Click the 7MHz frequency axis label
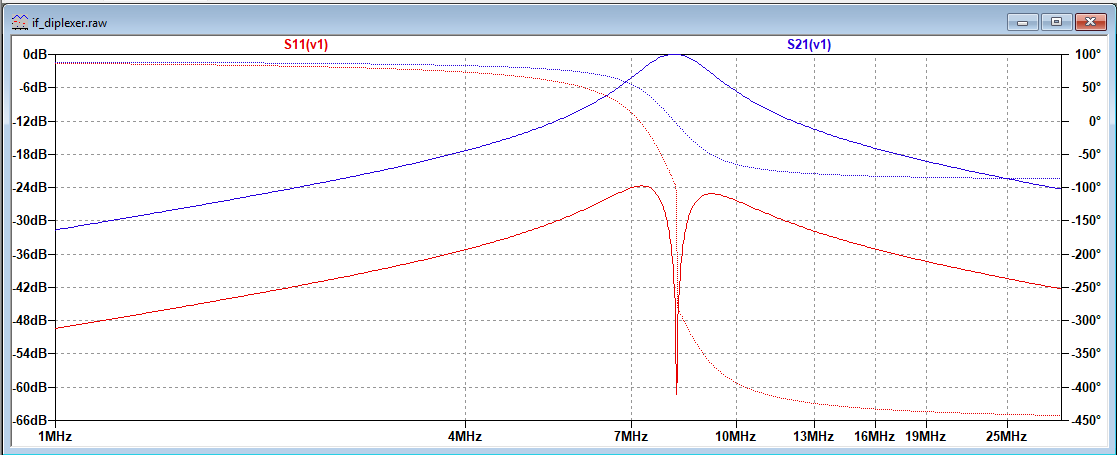 pyautogui.click(x=631, y=435)
